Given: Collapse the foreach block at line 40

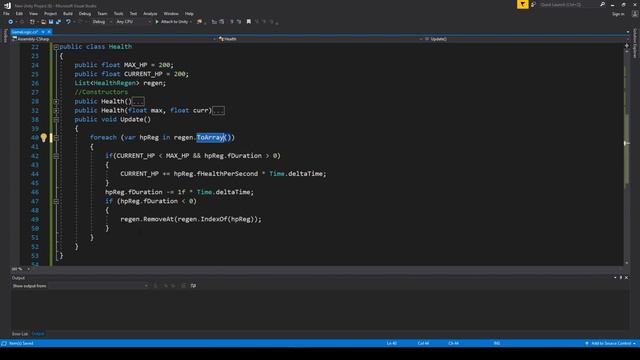Looking at the screenshot, I should click(x=56, y=138).
